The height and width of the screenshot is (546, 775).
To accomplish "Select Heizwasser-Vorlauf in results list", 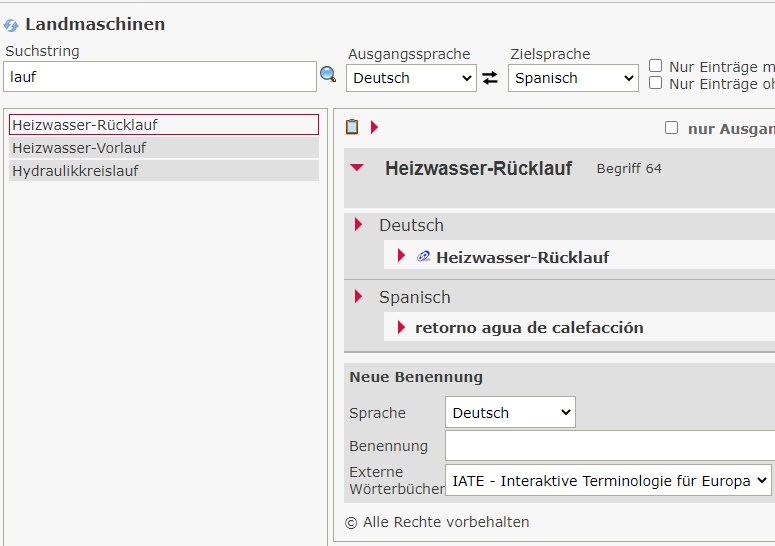I will [164, 148].
